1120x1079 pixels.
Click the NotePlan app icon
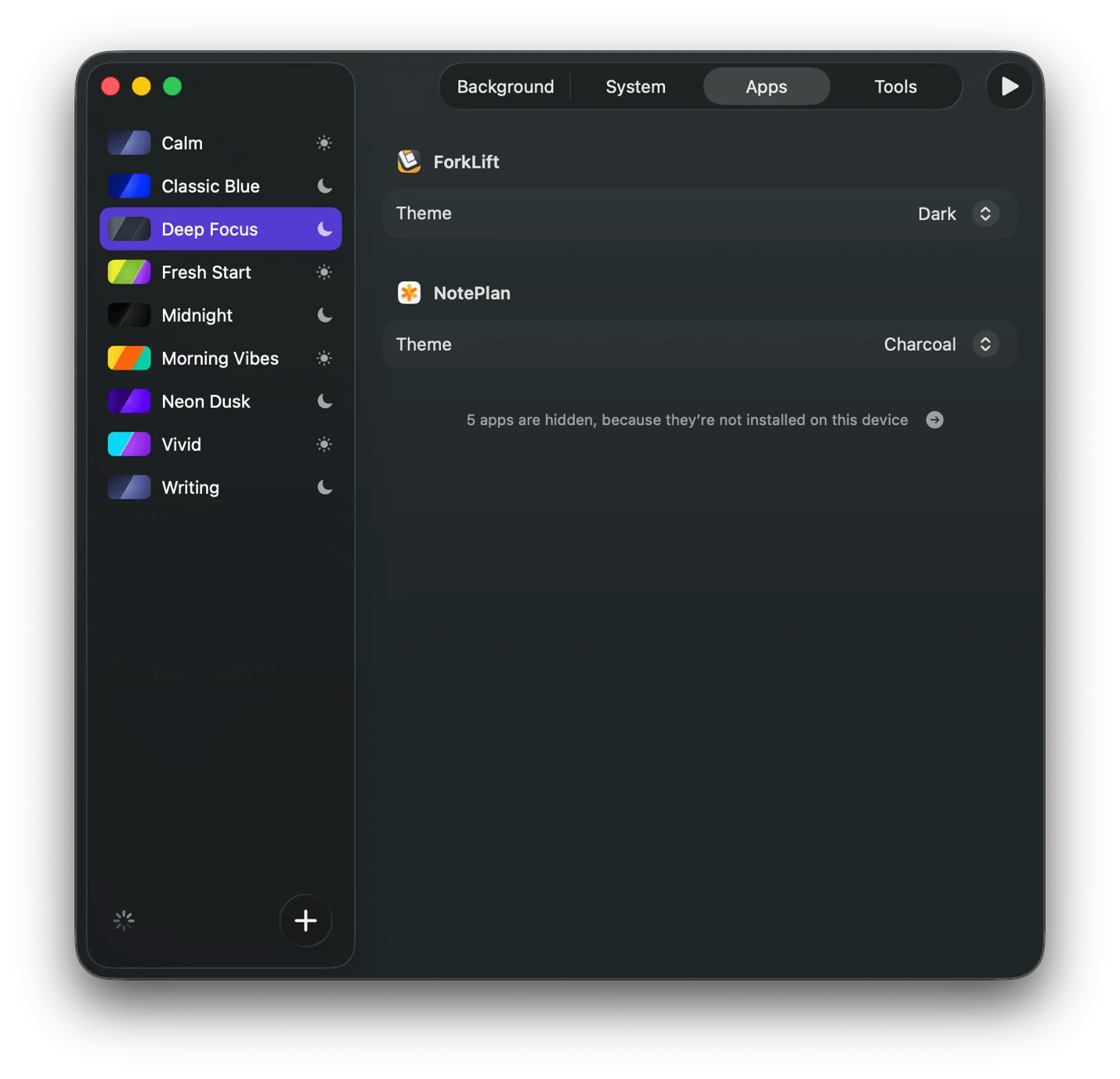tap(409, 293)
